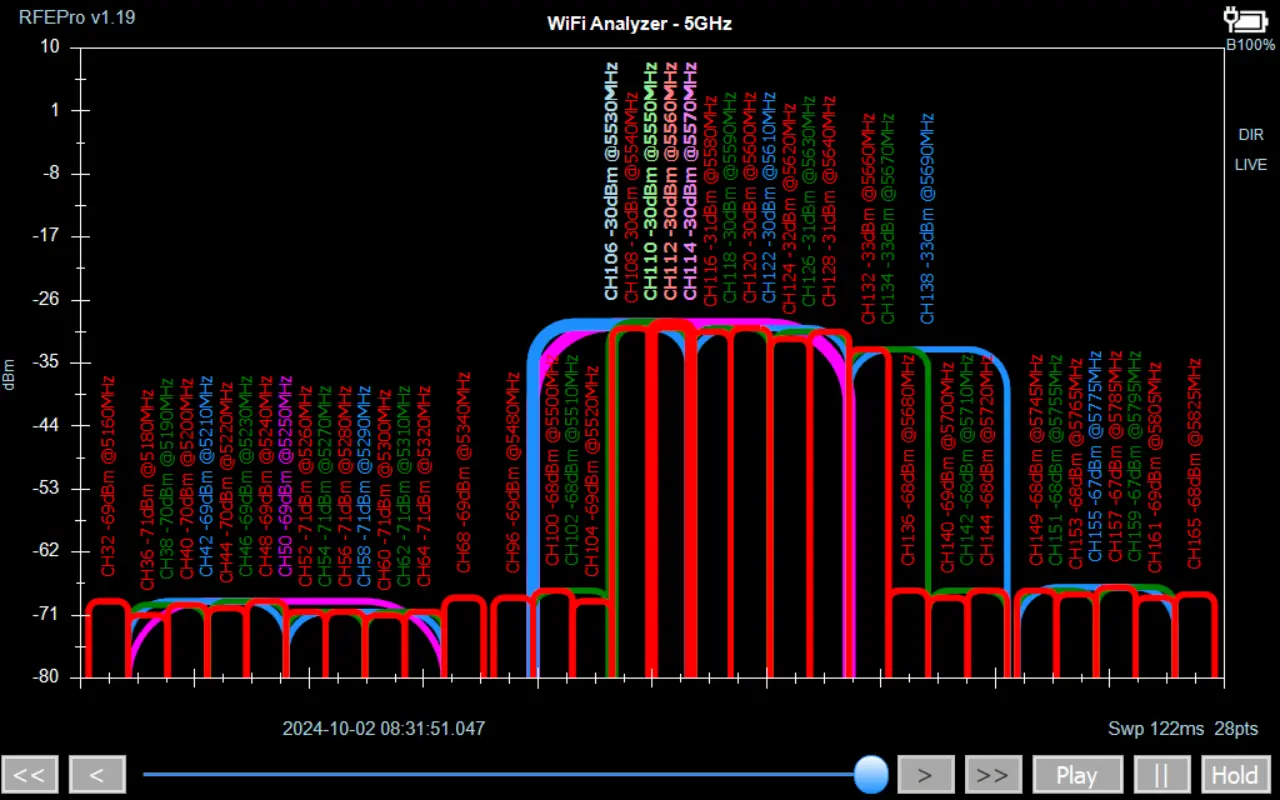Screen dimensions: 1280x800
Task: Step forward one sweep with > button
Action: click(925, 774)
